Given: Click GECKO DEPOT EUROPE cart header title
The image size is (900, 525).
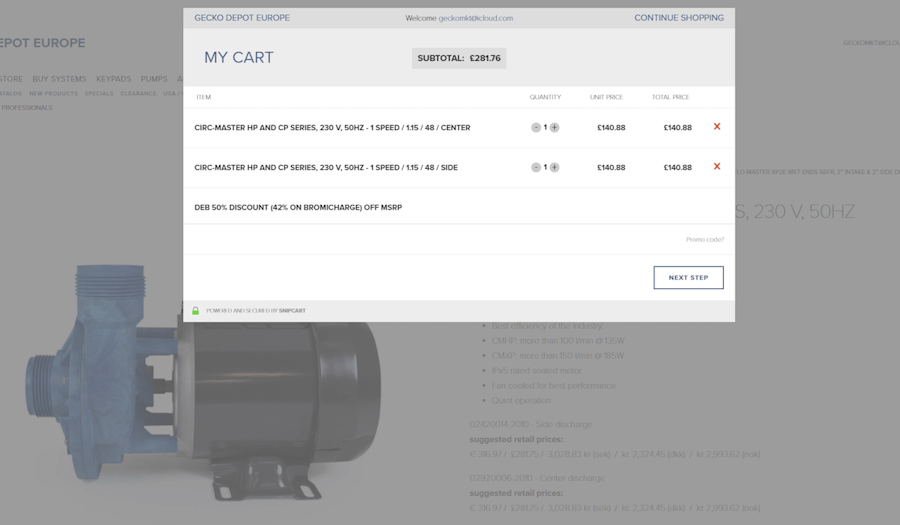Looking at the screenshot, I should 242,18.
